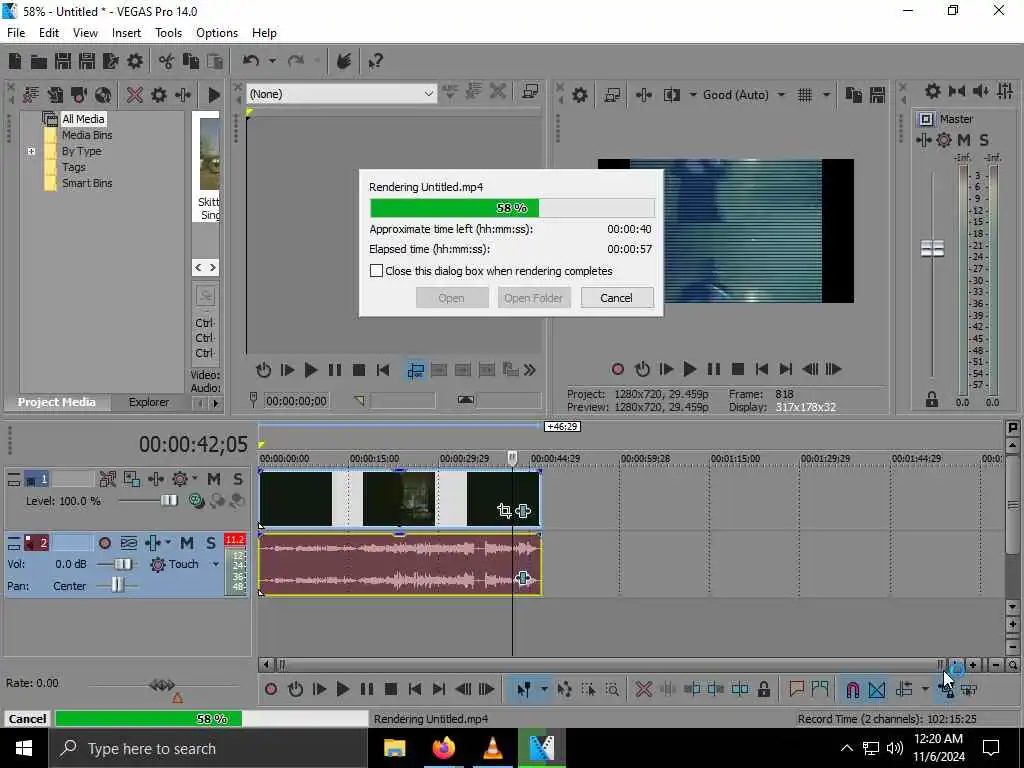The height and width of the screenshot is (768, 1024).
Task: Toggle Mute M on Master bus
Action: [x=963, y=140]
